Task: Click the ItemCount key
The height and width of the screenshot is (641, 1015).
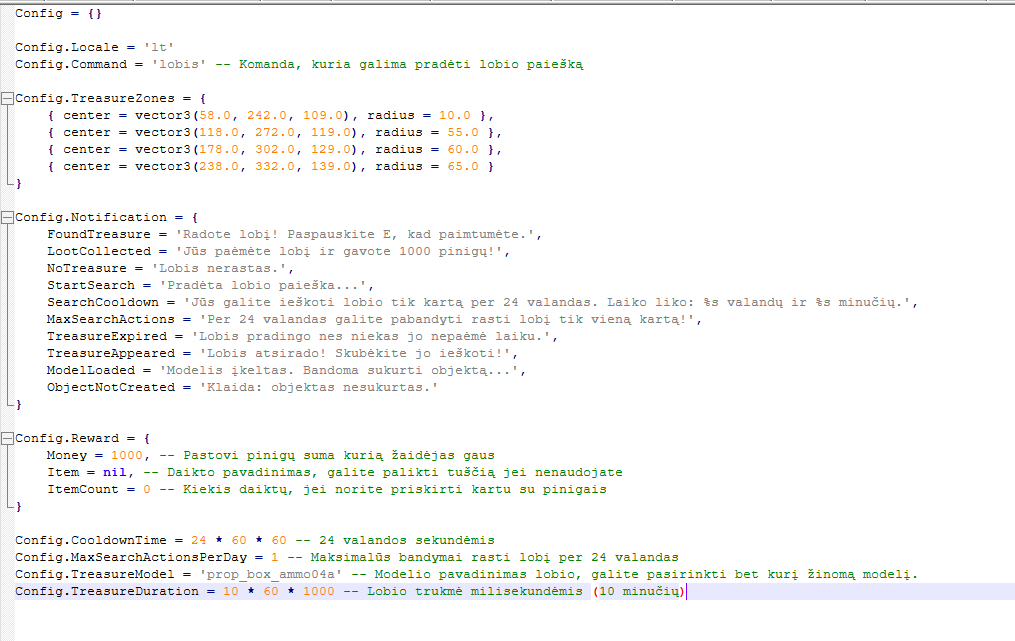Action: [x=83, y=489]
